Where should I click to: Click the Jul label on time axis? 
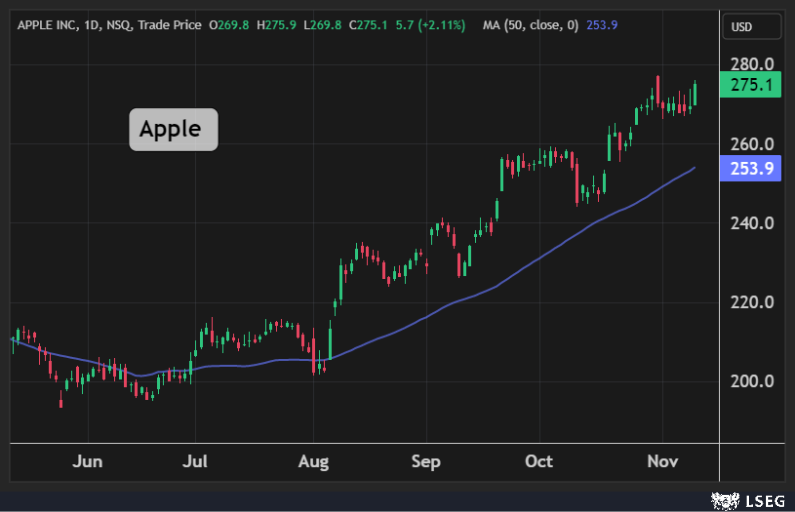click(x=196, y=462)
